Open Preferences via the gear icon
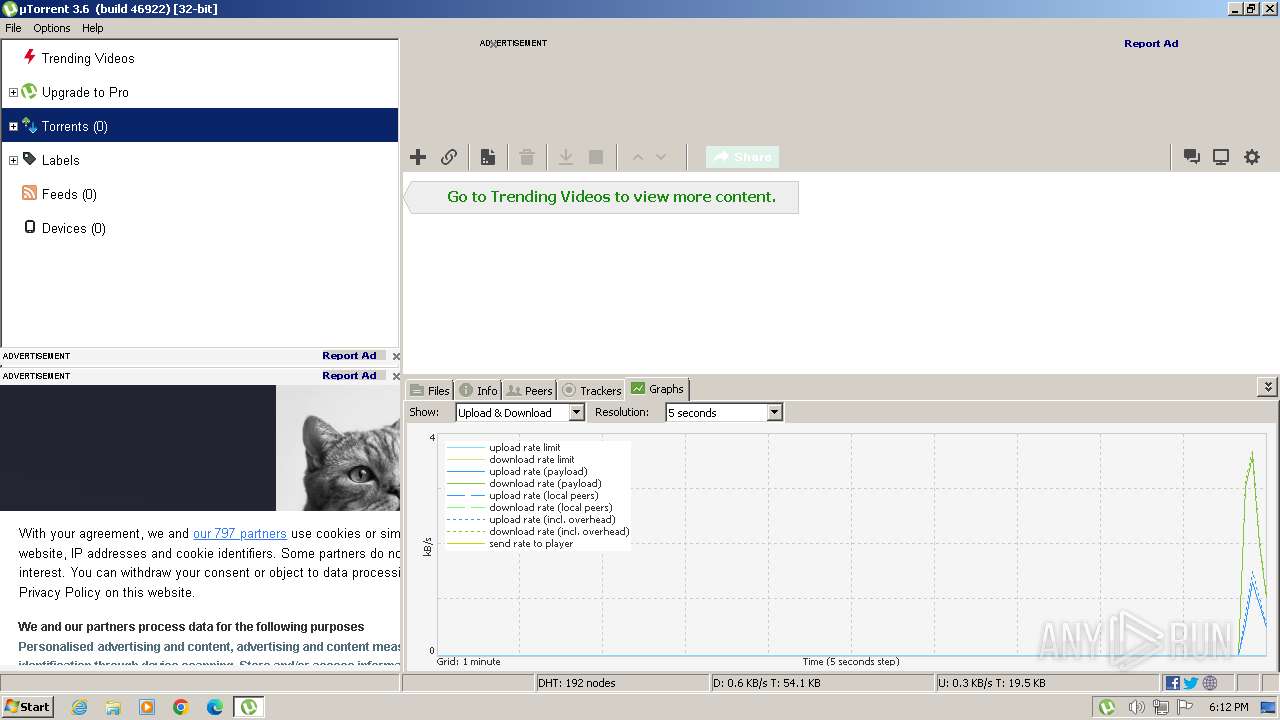The height and width of the screenshot is (720, 1280). pyautogui.click(x=1252, y=157)
